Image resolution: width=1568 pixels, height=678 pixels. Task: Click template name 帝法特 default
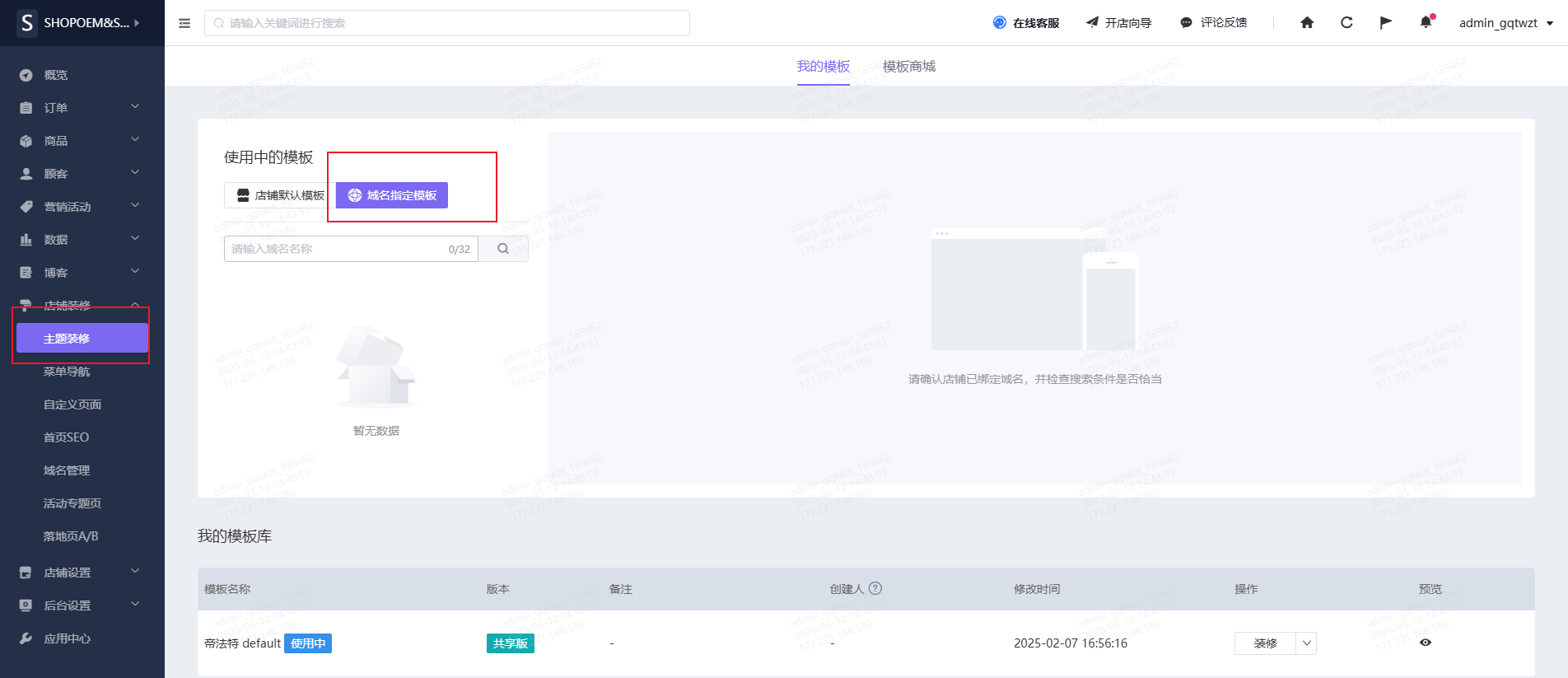click(x=243, y=643)
